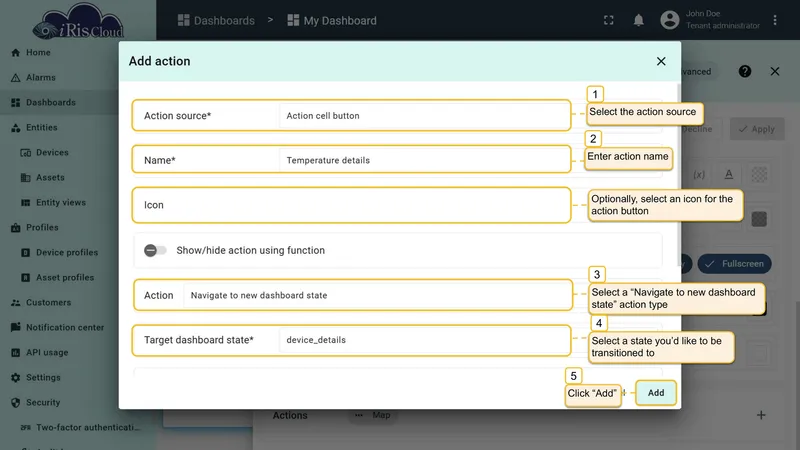Click the Dashboards grid icon in sidebar
800x450 pixels.
tap(15, 103)
